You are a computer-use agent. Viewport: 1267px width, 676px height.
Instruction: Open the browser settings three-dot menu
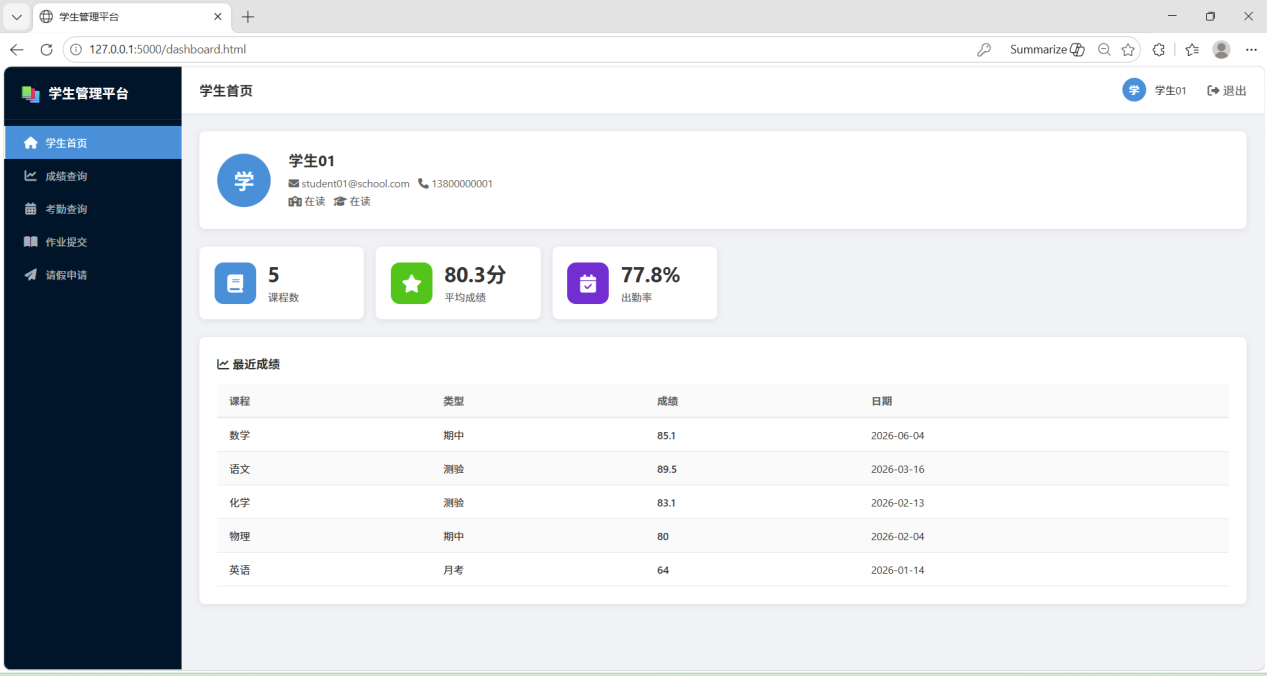(x=1251, y=49)
